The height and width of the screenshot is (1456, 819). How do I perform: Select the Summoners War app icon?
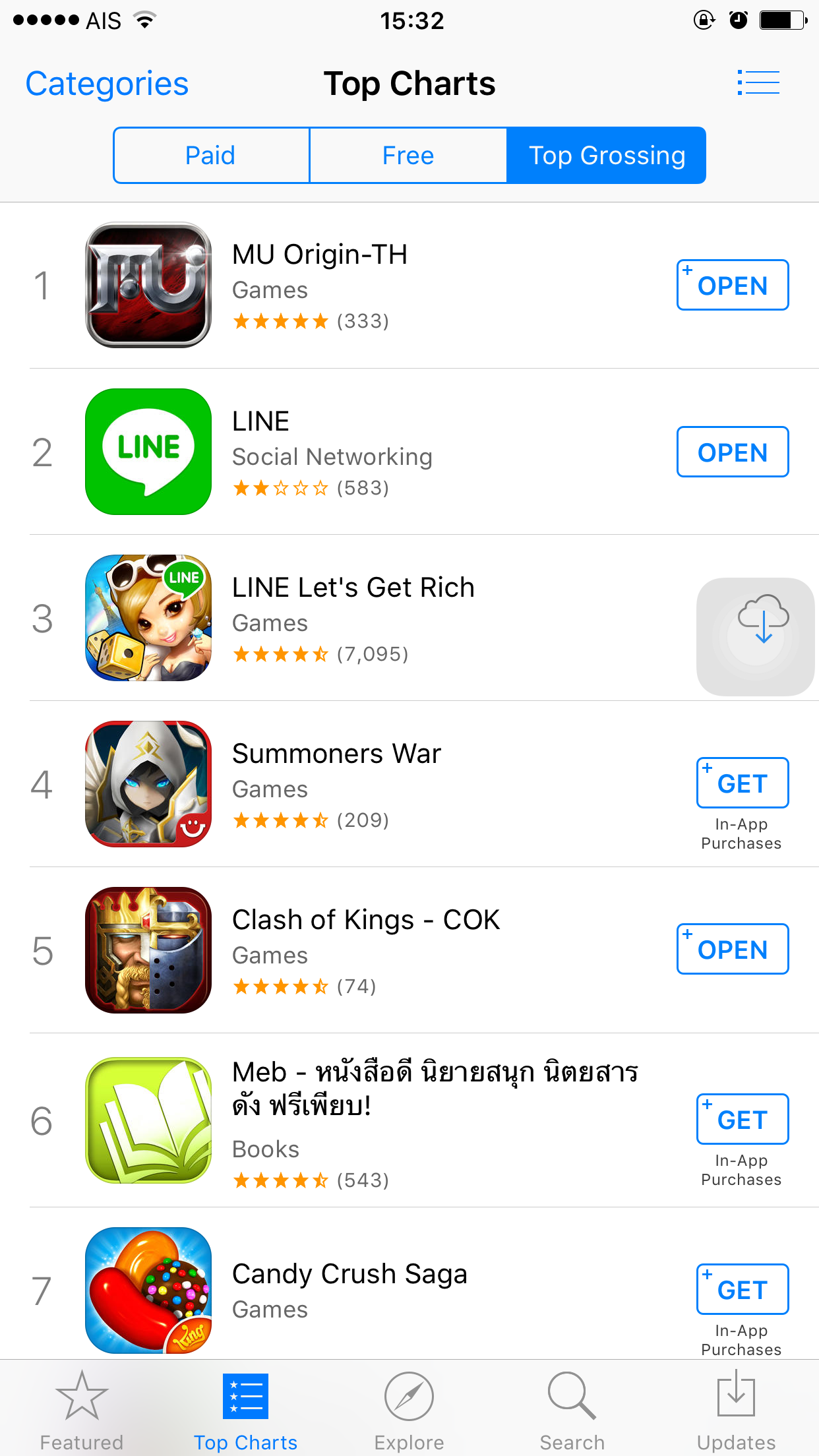(x=148, y=784)
